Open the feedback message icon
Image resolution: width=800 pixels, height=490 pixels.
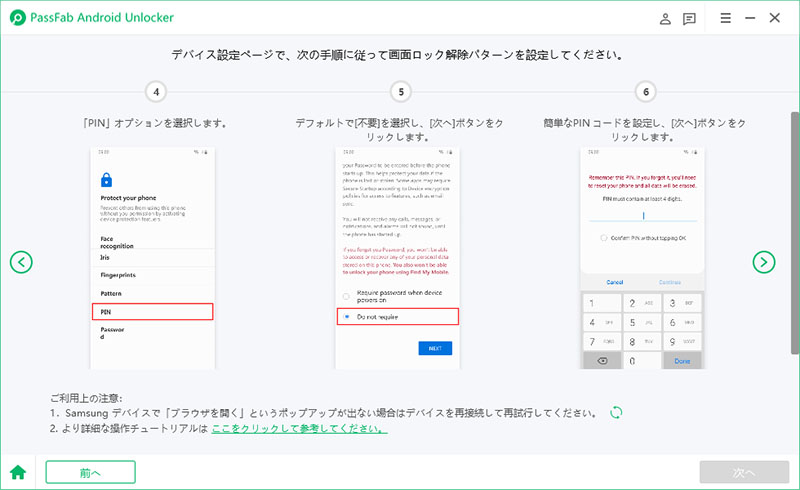click(689, 19)
